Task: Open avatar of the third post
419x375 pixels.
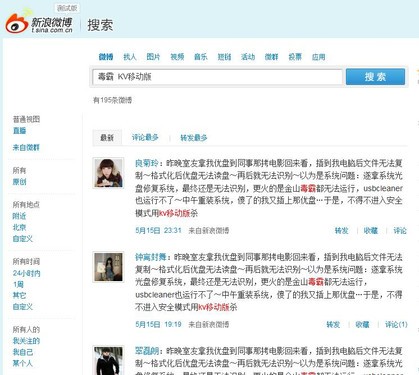Action: [x=108, y=360]
